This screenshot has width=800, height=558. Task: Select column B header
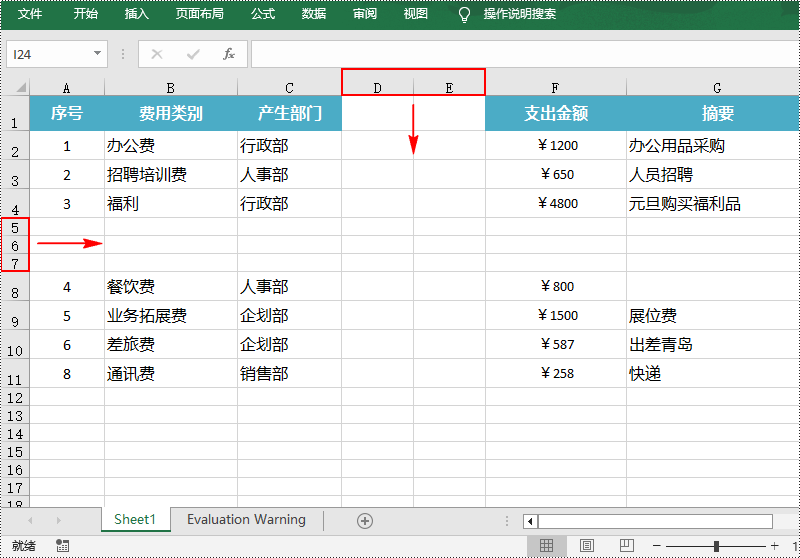[x=171, y=88]
